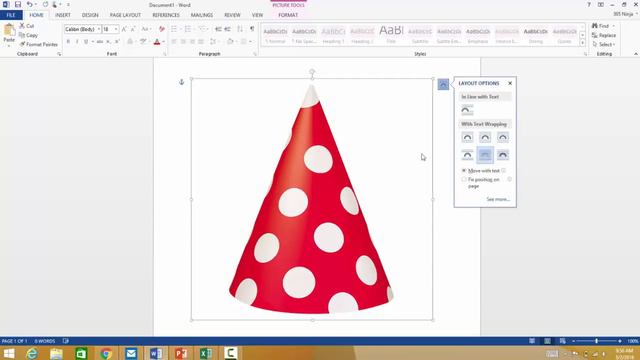Screen dimensions: 640x360
Task: Click the Multilevel List icon
Action: [x=202, y=29]
